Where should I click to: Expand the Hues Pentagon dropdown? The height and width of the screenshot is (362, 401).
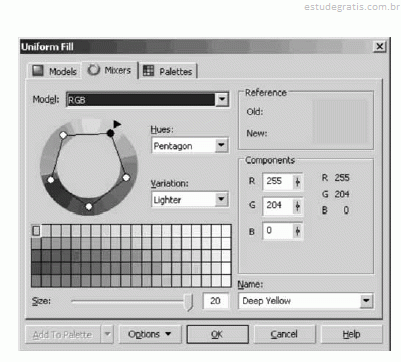click(221, 145)
